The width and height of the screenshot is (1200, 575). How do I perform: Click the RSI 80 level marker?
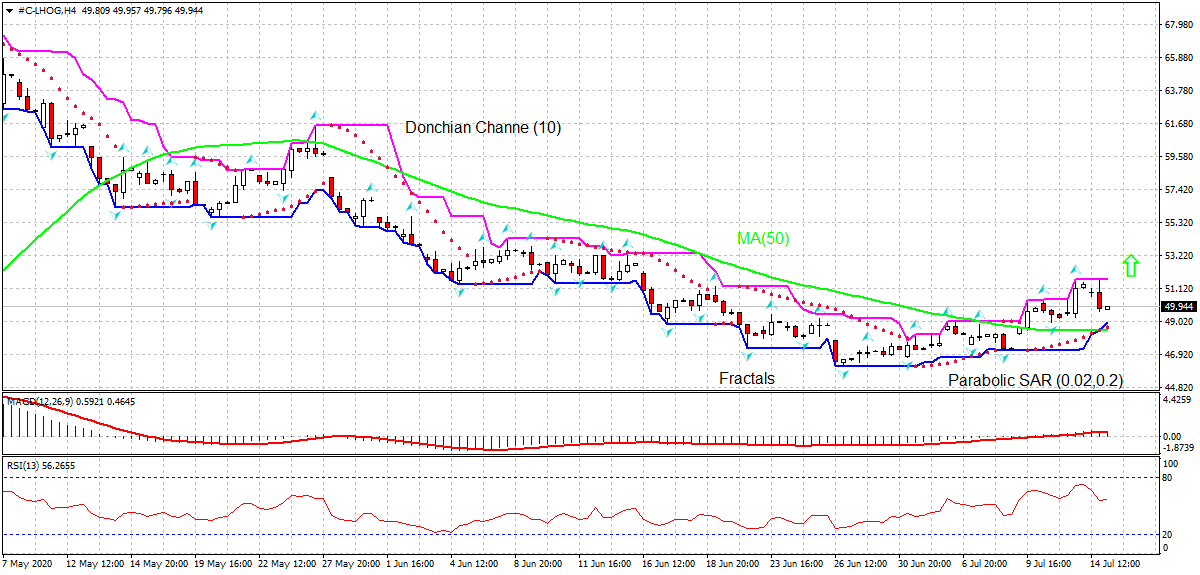pos(1166,478)
